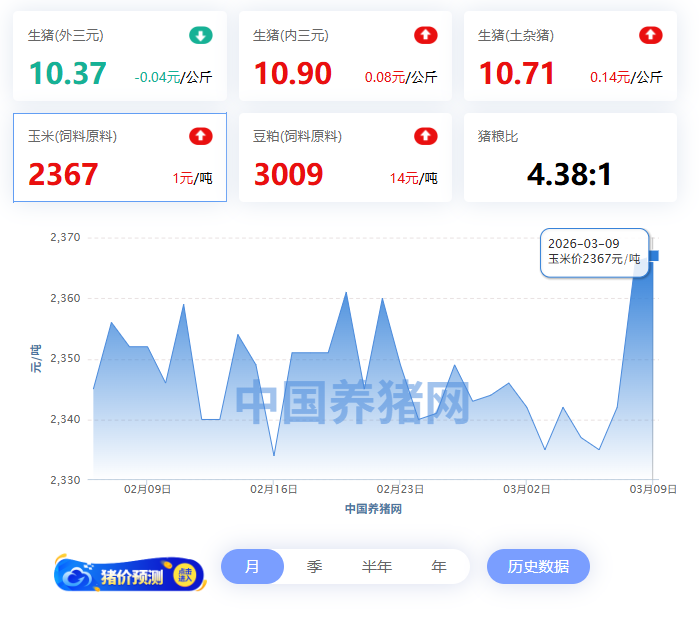Click the red up arrow on 生猪(土杂猪)
The width and height of the screenshot is (699, 624).
coord(651,36)
